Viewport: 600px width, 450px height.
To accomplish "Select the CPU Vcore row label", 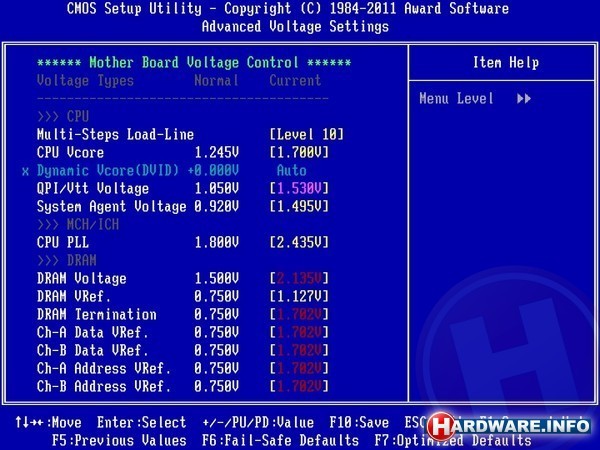I will coord(70,153).
